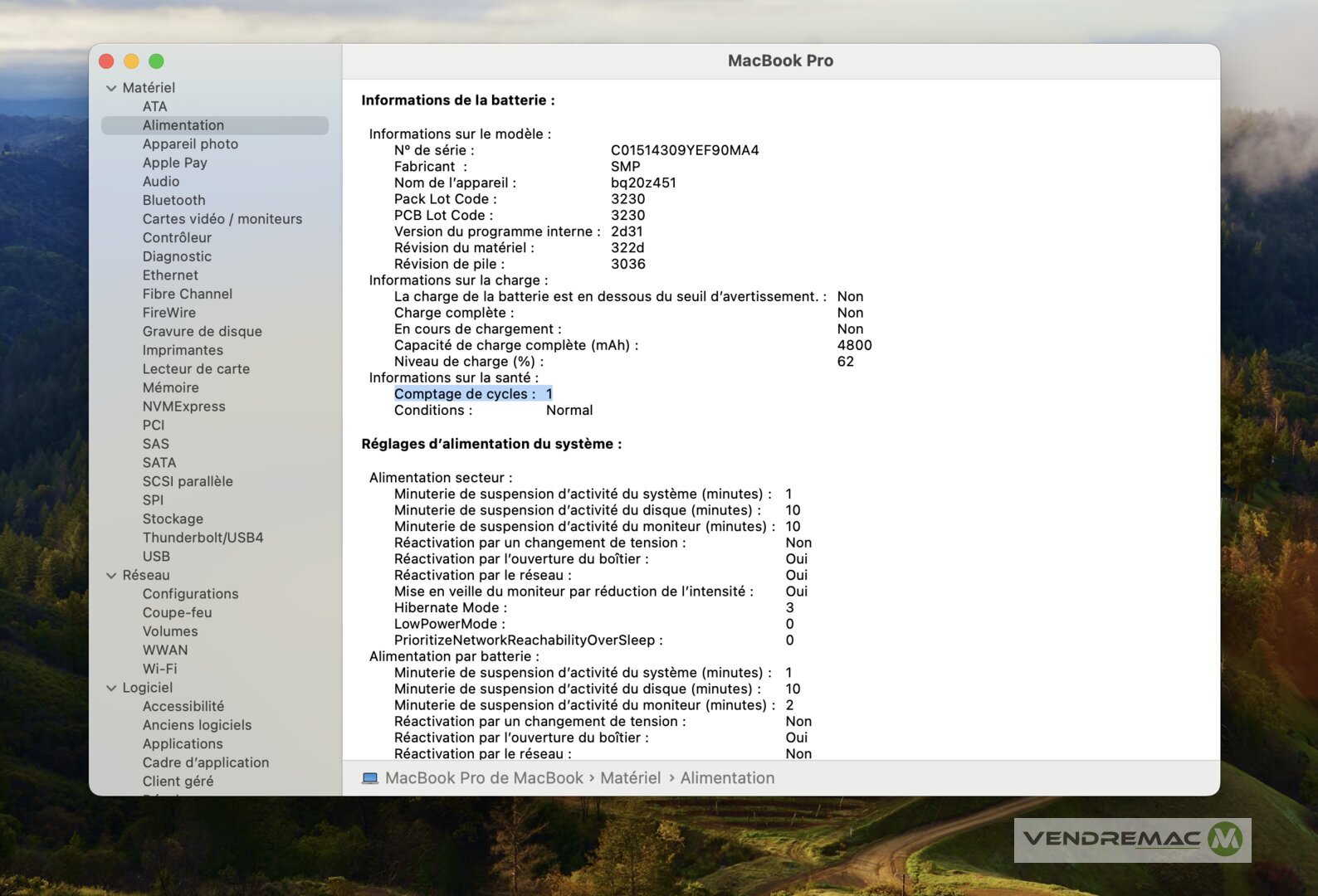Select Mémoire in the hardware list
The width and height of the screenshot is (1318, 896).
click(170, 387)
